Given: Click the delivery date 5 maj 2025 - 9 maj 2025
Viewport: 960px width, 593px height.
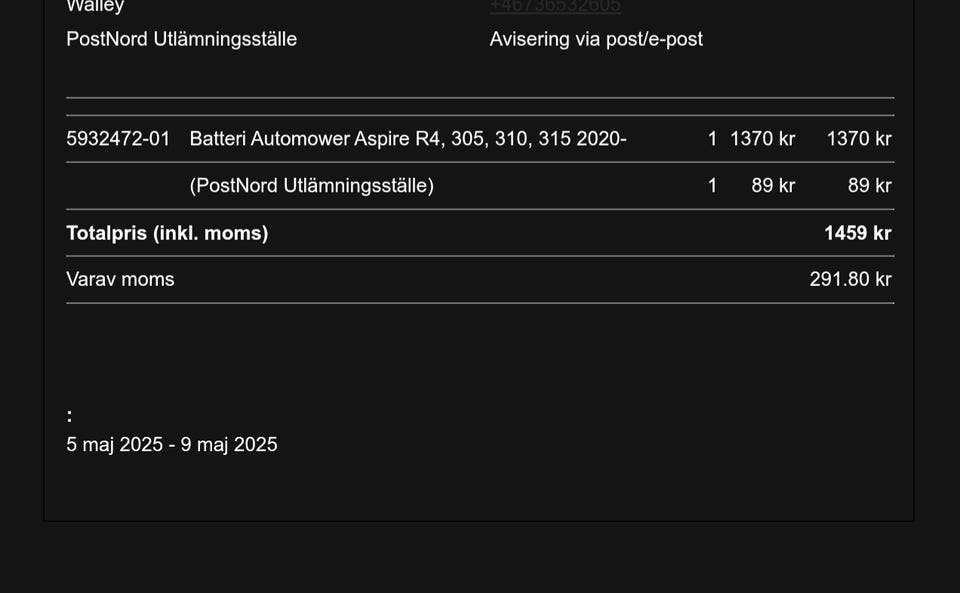Looking at the screenshot, I should pyautogui.click(x=171, y=444).
